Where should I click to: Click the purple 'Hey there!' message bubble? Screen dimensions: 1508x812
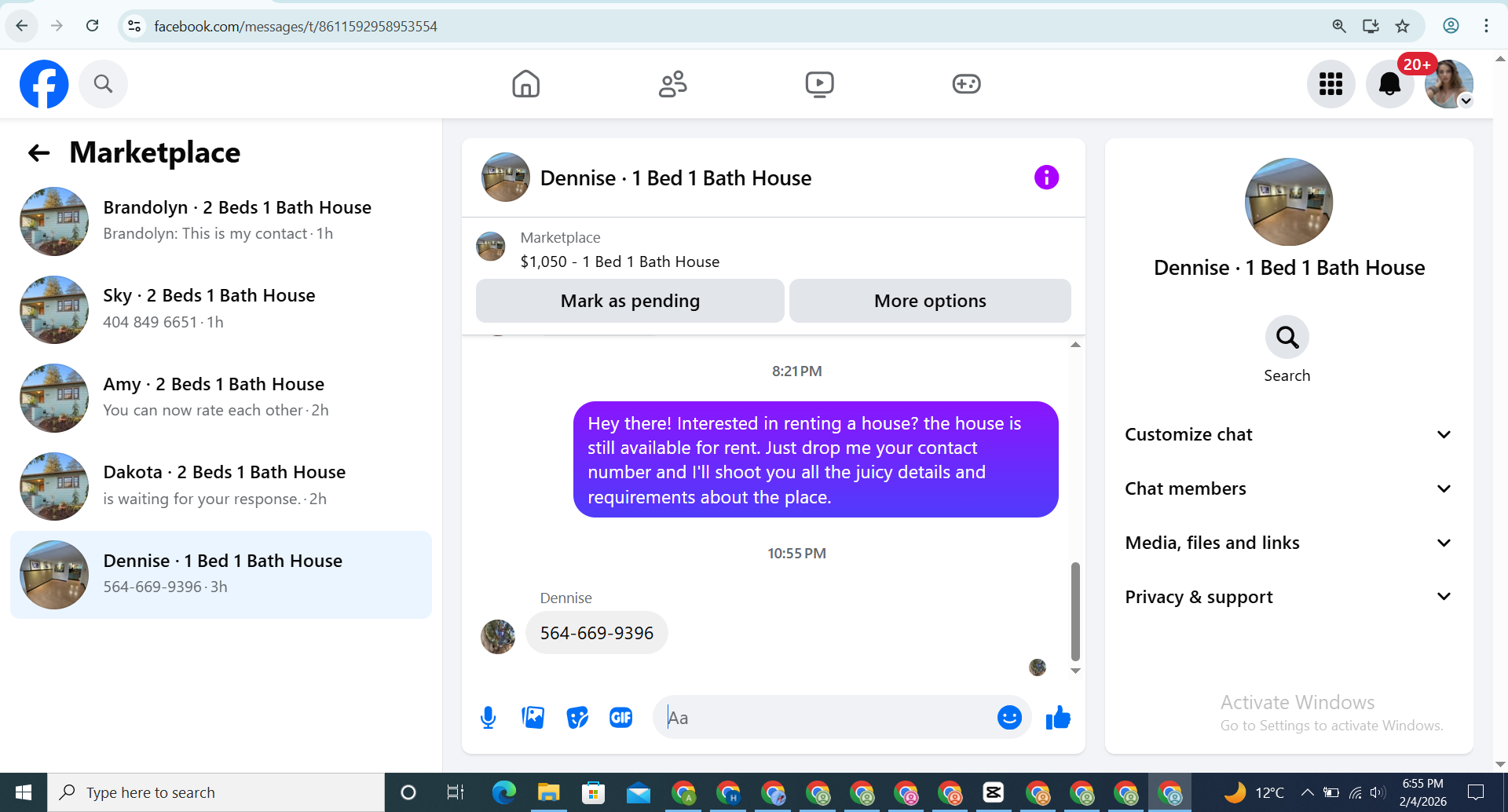pos(816,459)
